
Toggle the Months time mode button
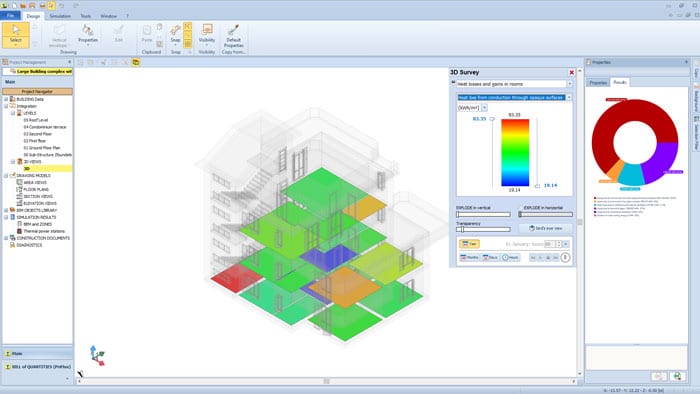[x=469, y=257]
